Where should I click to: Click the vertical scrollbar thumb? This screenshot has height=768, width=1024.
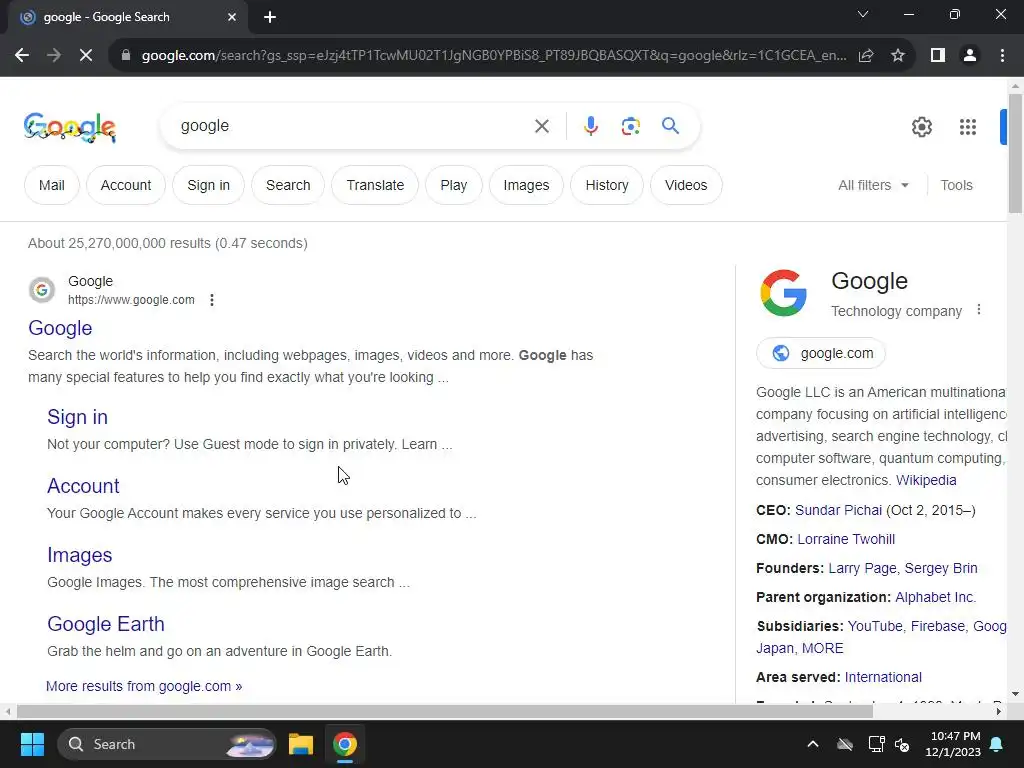coord(1015,153)
